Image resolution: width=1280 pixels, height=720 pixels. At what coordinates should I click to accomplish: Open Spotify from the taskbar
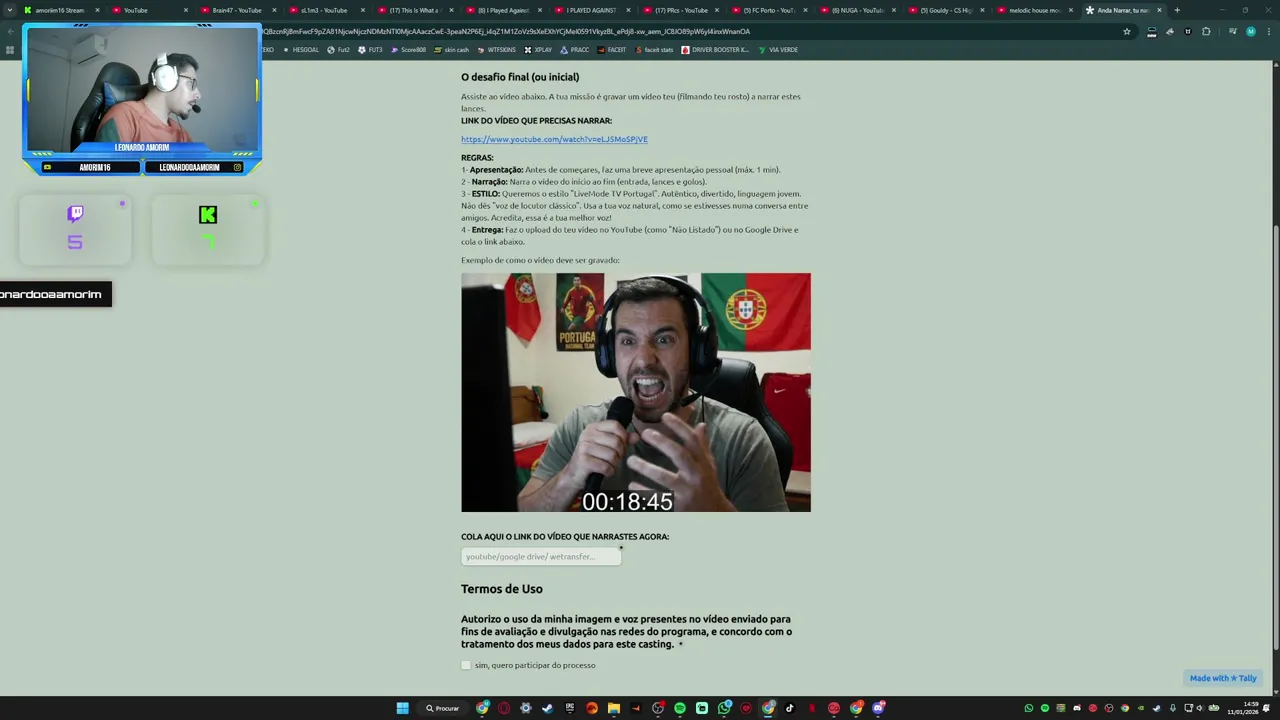680,708
